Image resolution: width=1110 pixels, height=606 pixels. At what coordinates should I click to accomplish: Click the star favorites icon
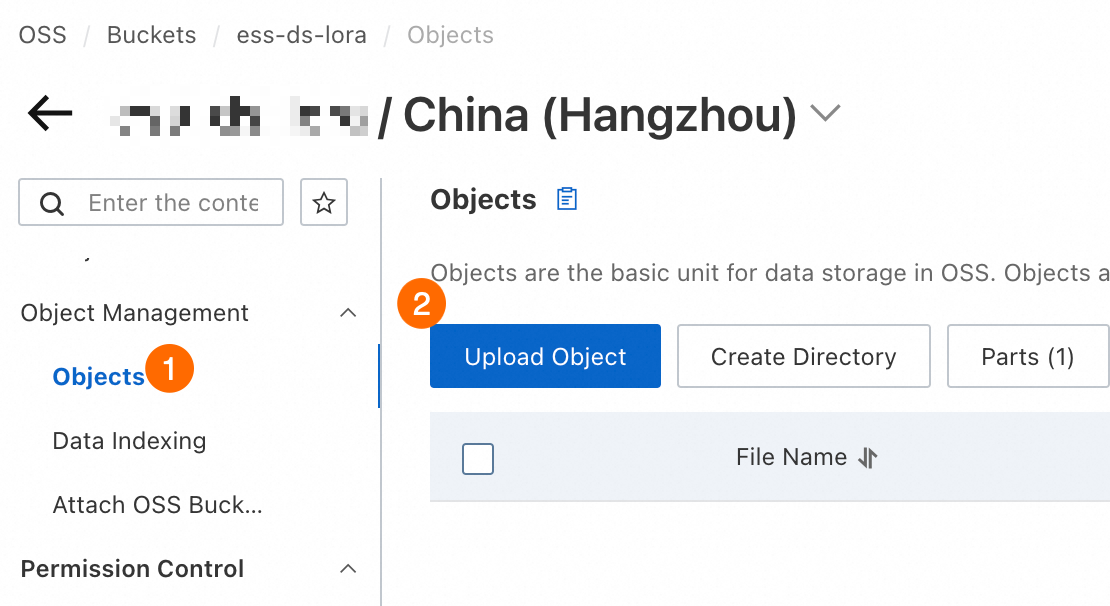coord(323,203)
